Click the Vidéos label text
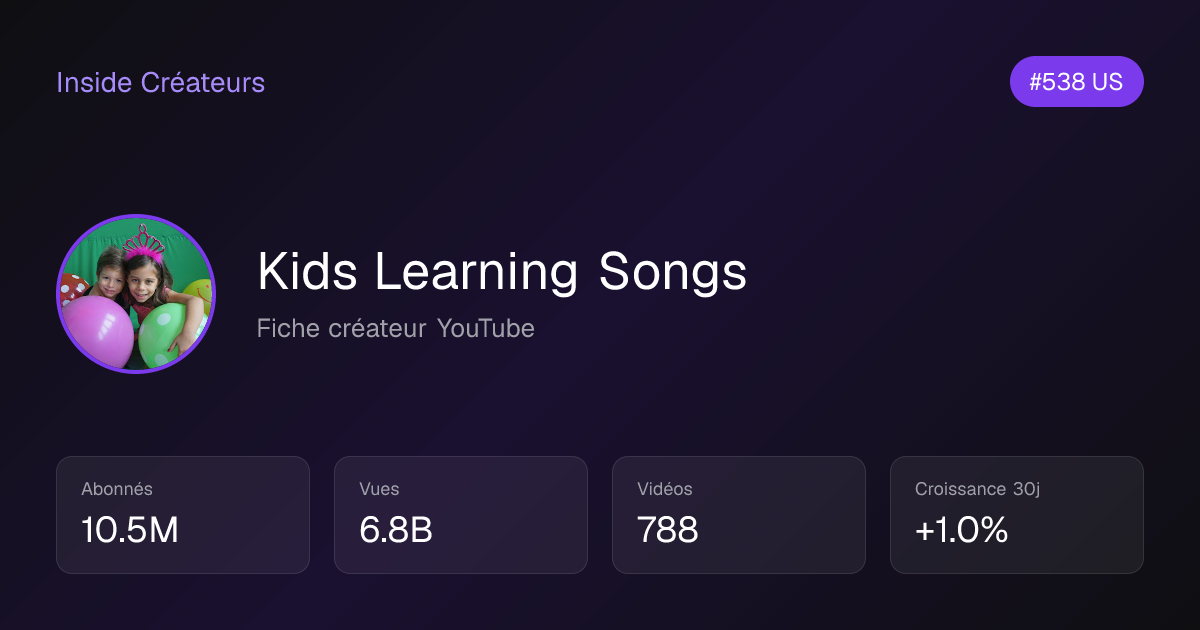The height and width of the screenshot is (630, 1200). [x=665, y=489]
